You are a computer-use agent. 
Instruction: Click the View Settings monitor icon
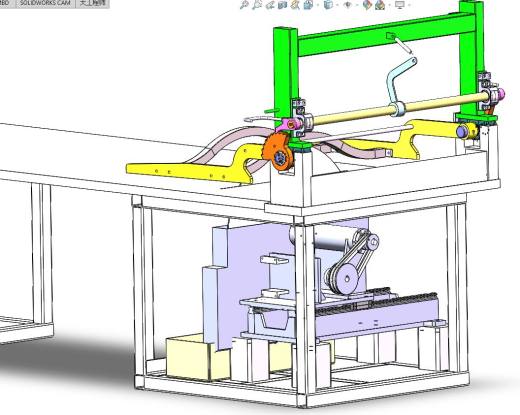[400, 5]
